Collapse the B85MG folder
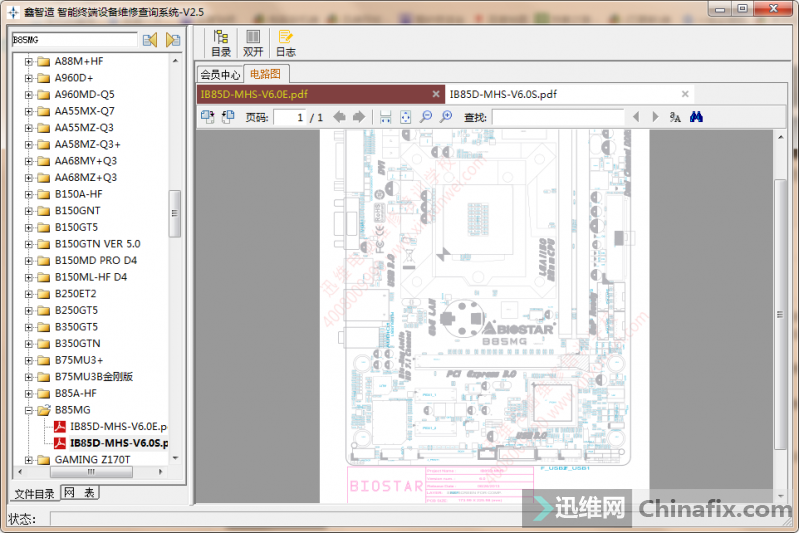This screenshot has height=533, width=799. pyautogui.click(x=29, y=410)
